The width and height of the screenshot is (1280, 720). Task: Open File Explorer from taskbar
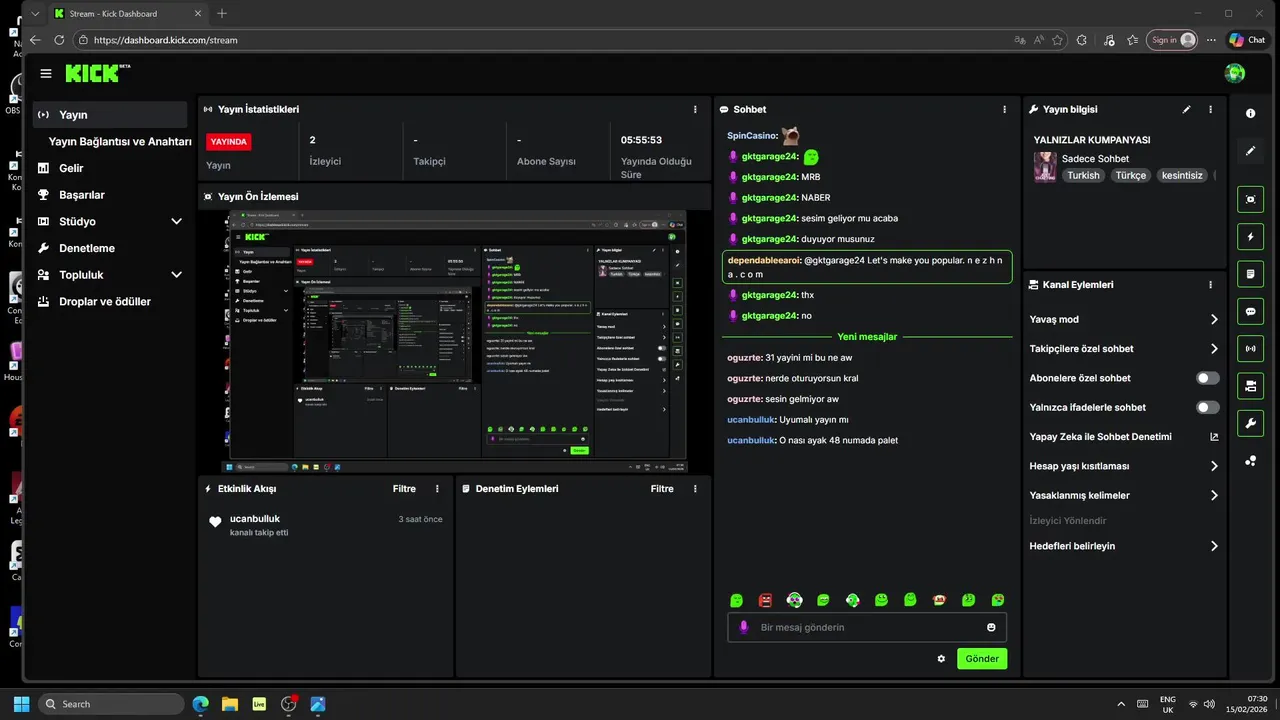pyautogui.click(x=229, y=704)
